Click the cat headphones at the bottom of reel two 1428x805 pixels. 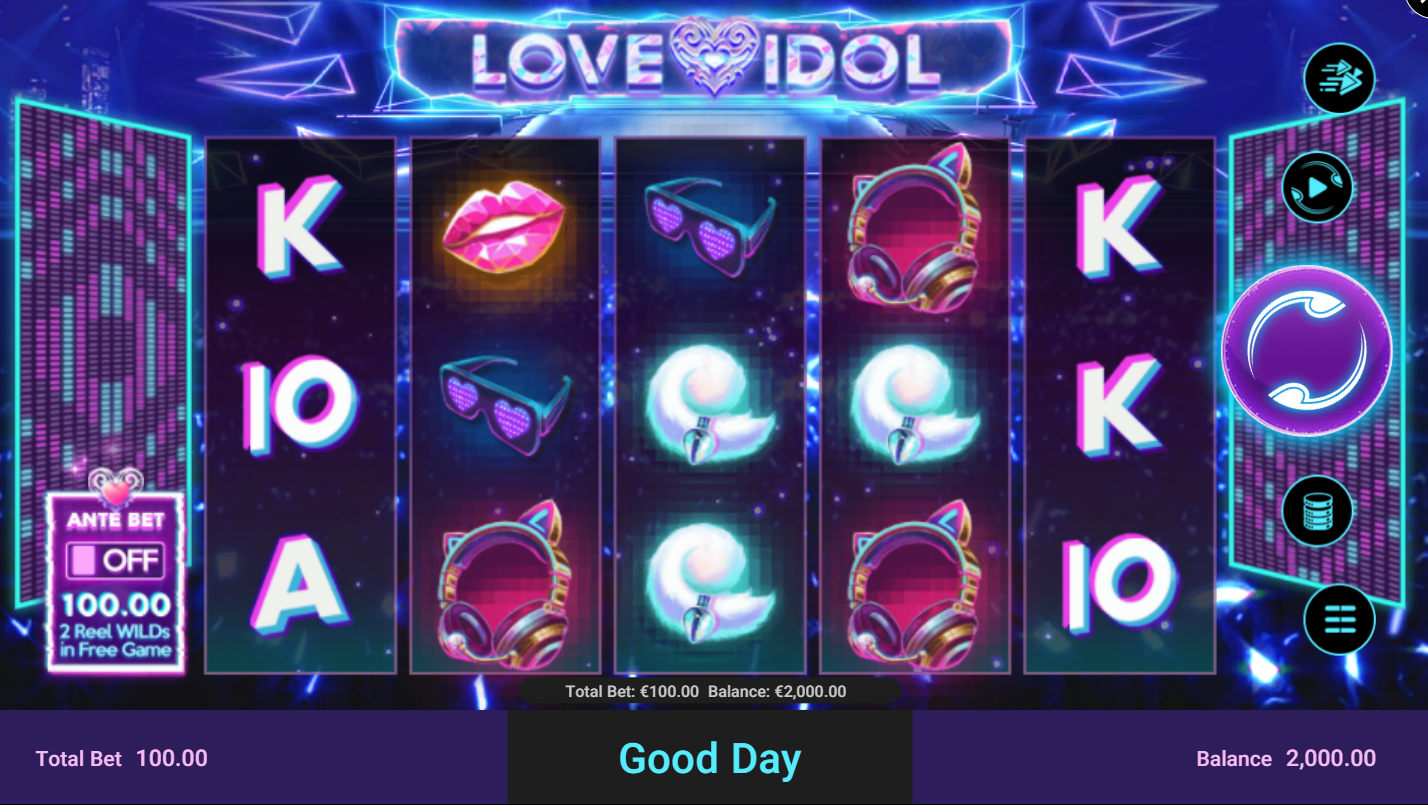click(x=504, y=587)
